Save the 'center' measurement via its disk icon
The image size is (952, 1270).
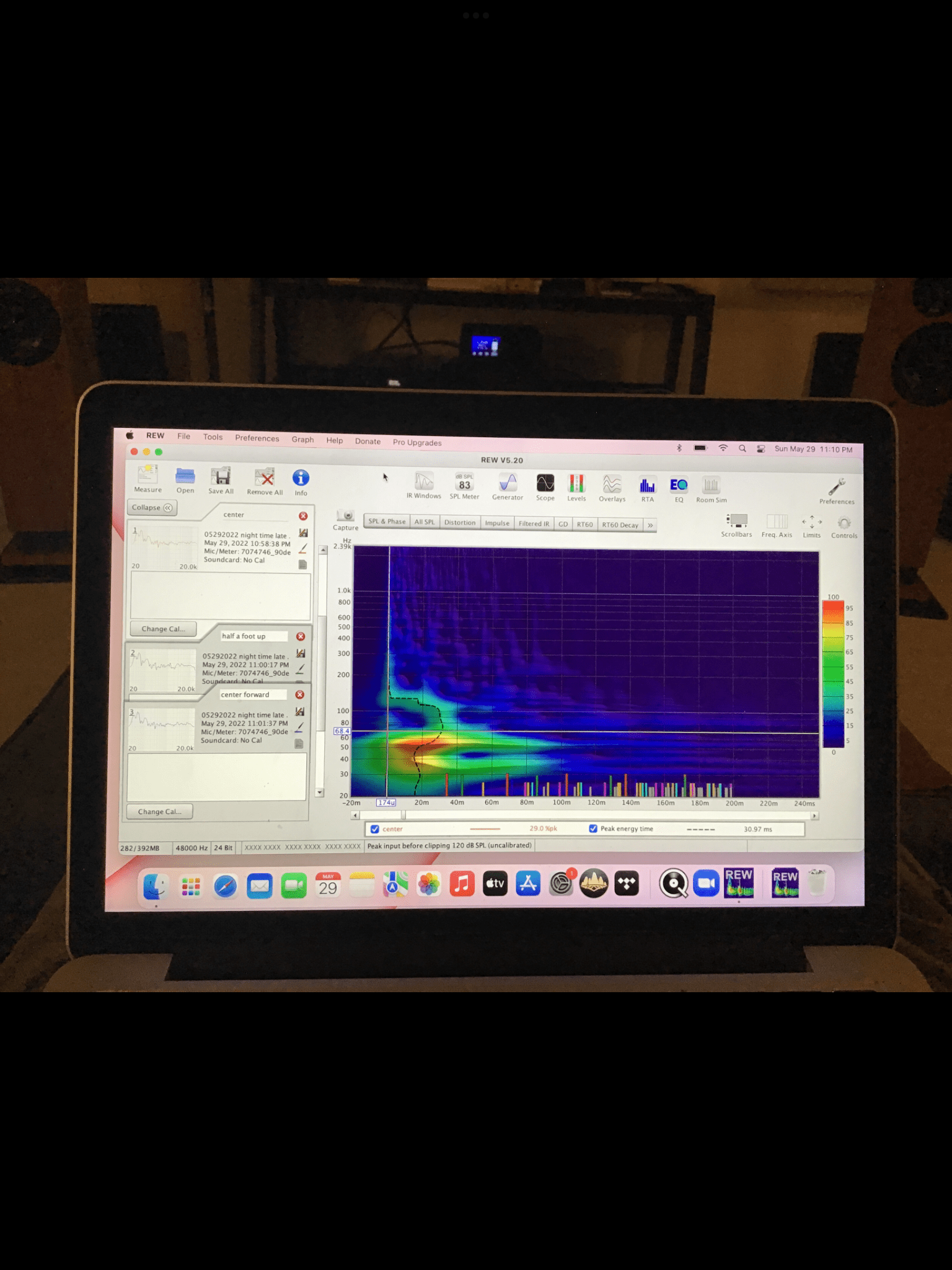click(303, 533)
